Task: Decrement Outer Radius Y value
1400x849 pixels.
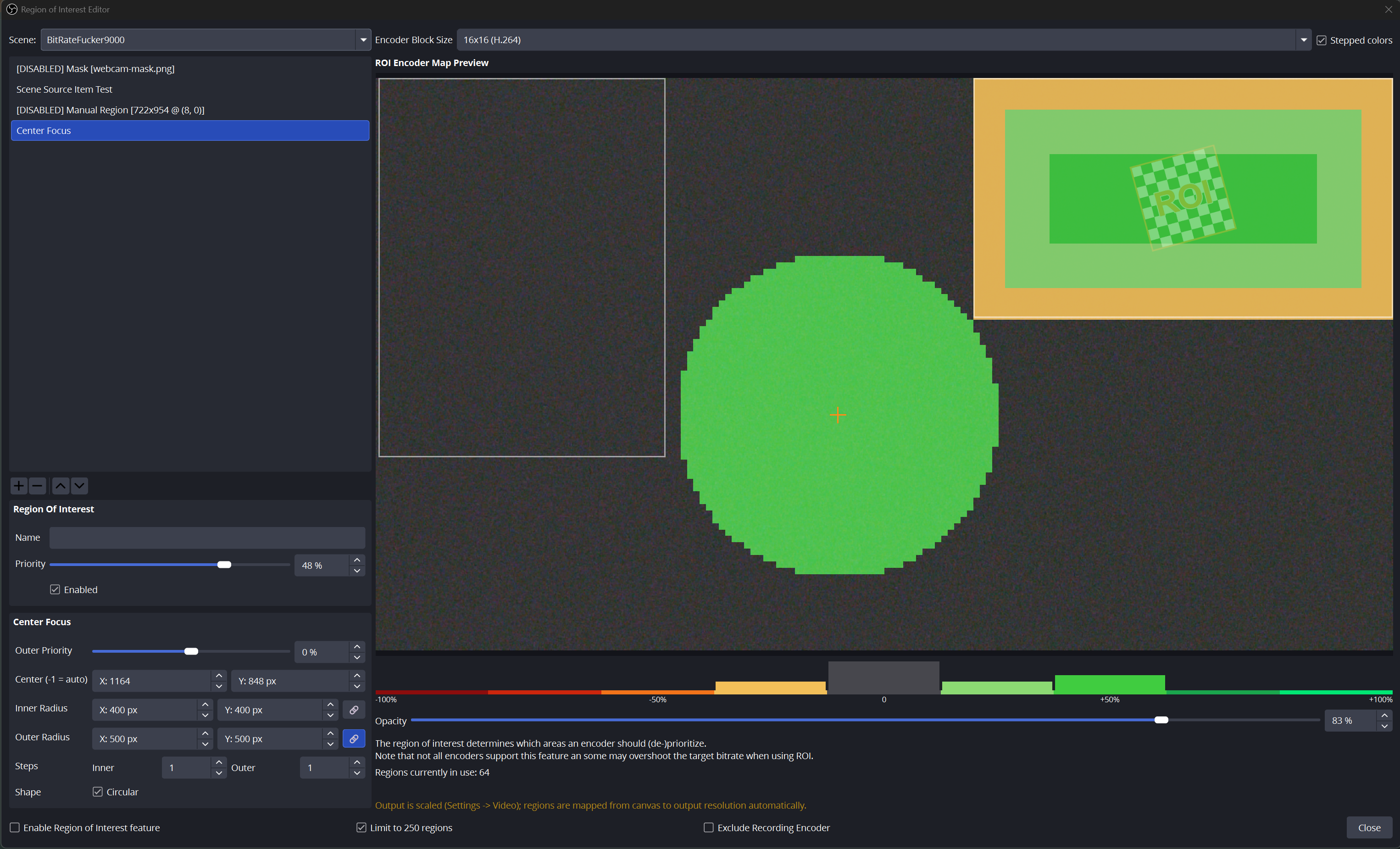Action: tap(330, 744)
